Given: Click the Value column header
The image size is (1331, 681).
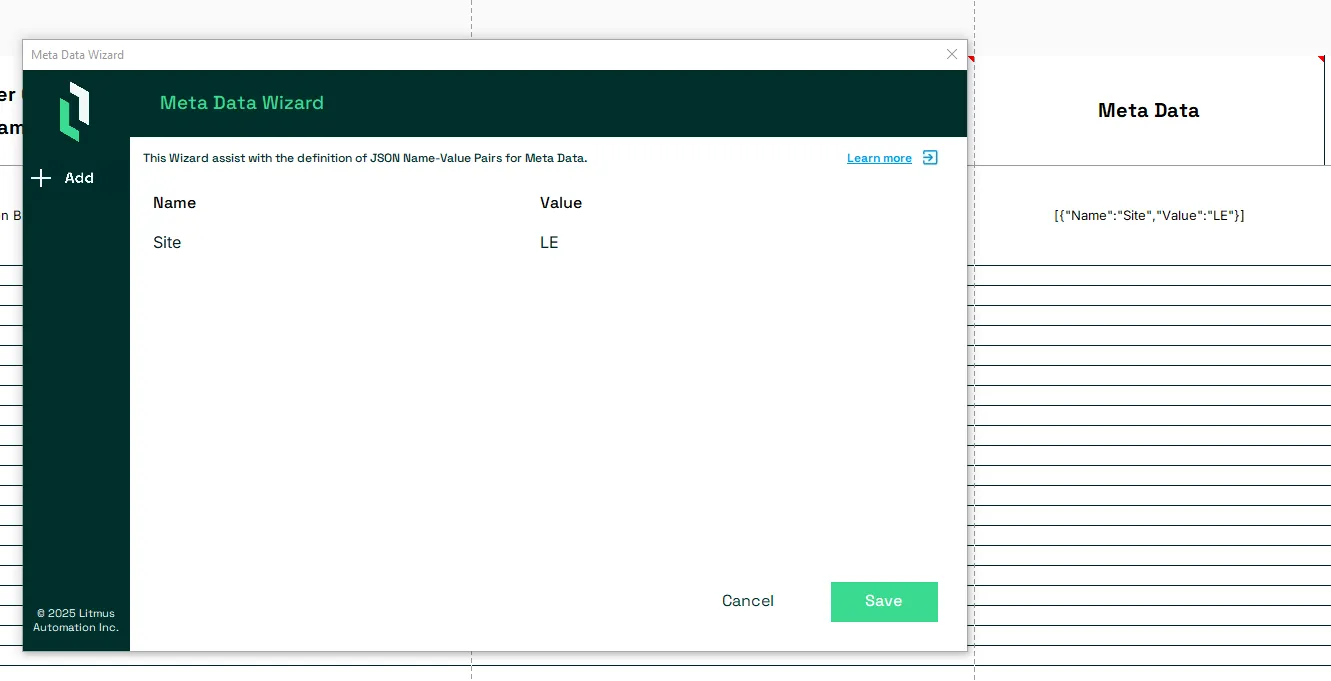Looking at the screenshot, I should (561, 203).
